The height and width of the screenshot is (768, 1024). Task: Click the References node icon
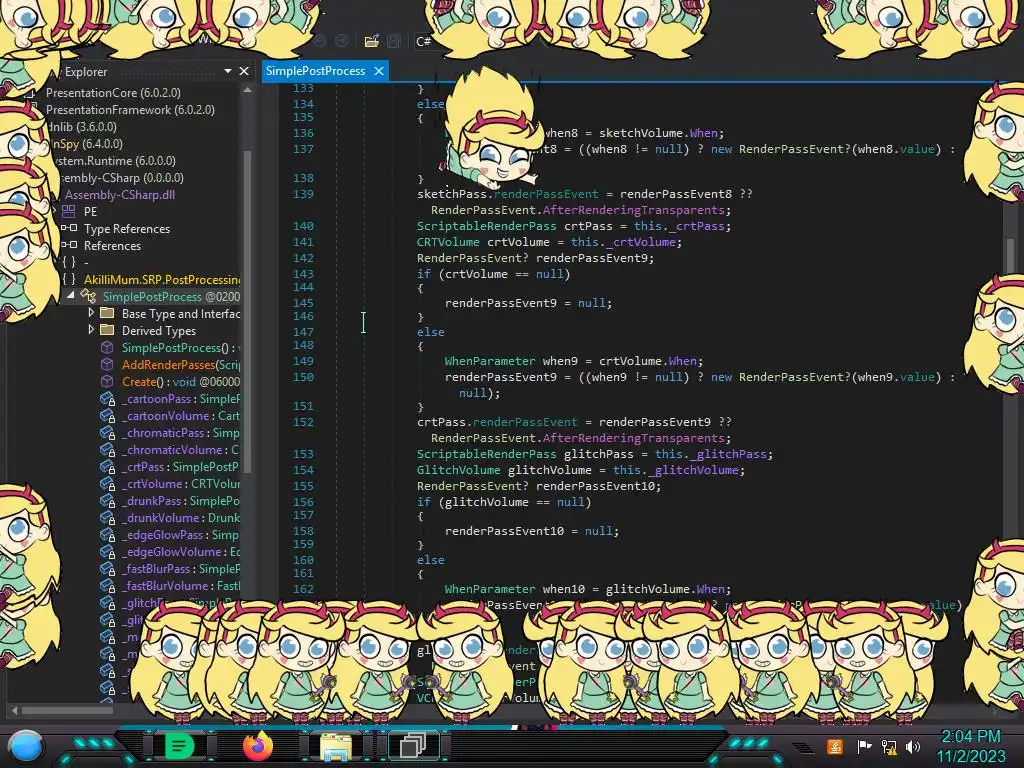pyautogui.click(x=69, y=246)
